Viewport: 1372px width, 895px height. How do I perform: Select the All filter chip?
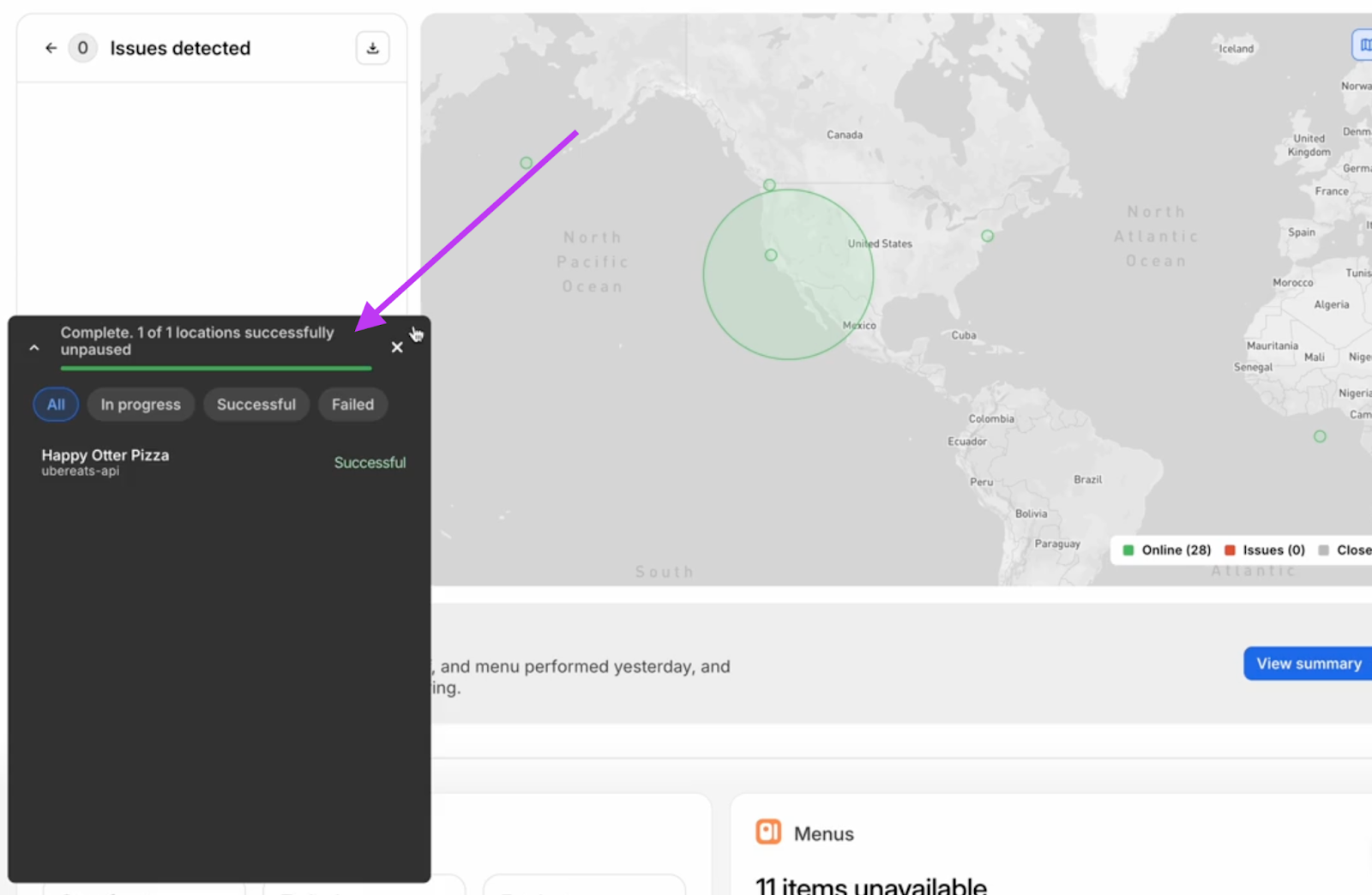pos(56,405)
